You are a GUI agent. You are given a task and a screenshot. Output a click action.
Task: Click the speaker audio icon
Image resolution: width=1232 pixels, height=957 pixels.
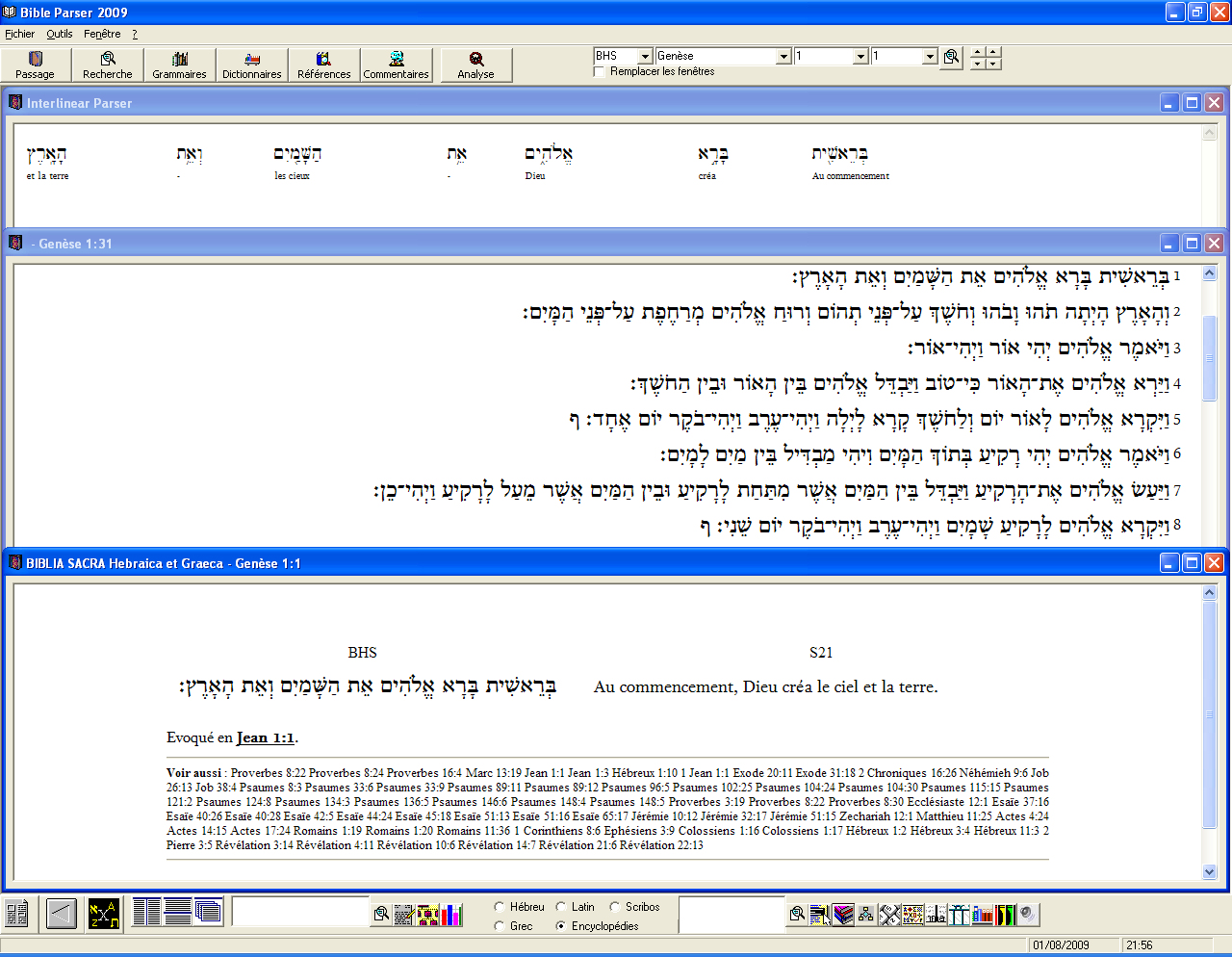click(1028, 914)
